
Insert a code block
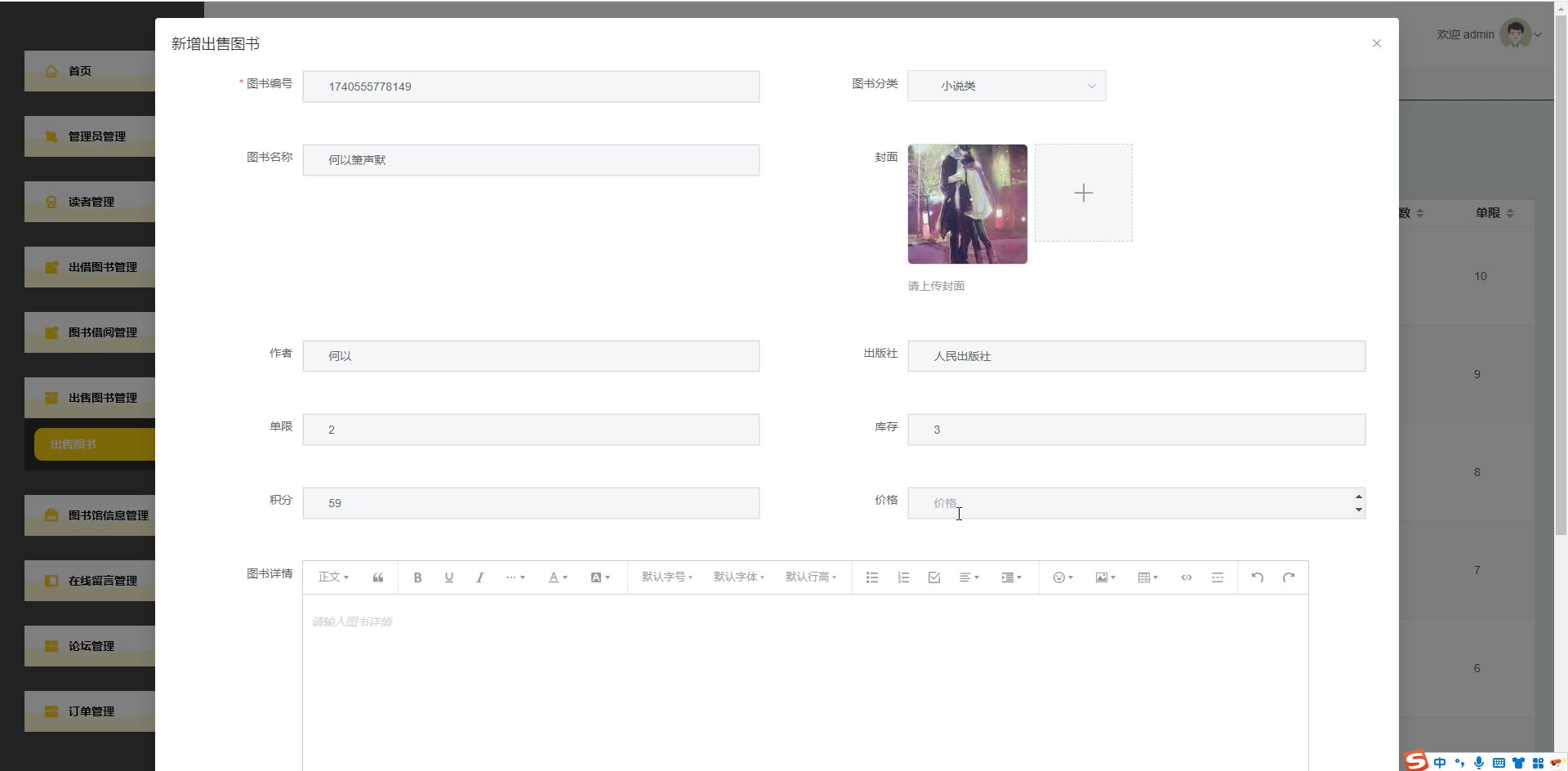point(1187,577)
